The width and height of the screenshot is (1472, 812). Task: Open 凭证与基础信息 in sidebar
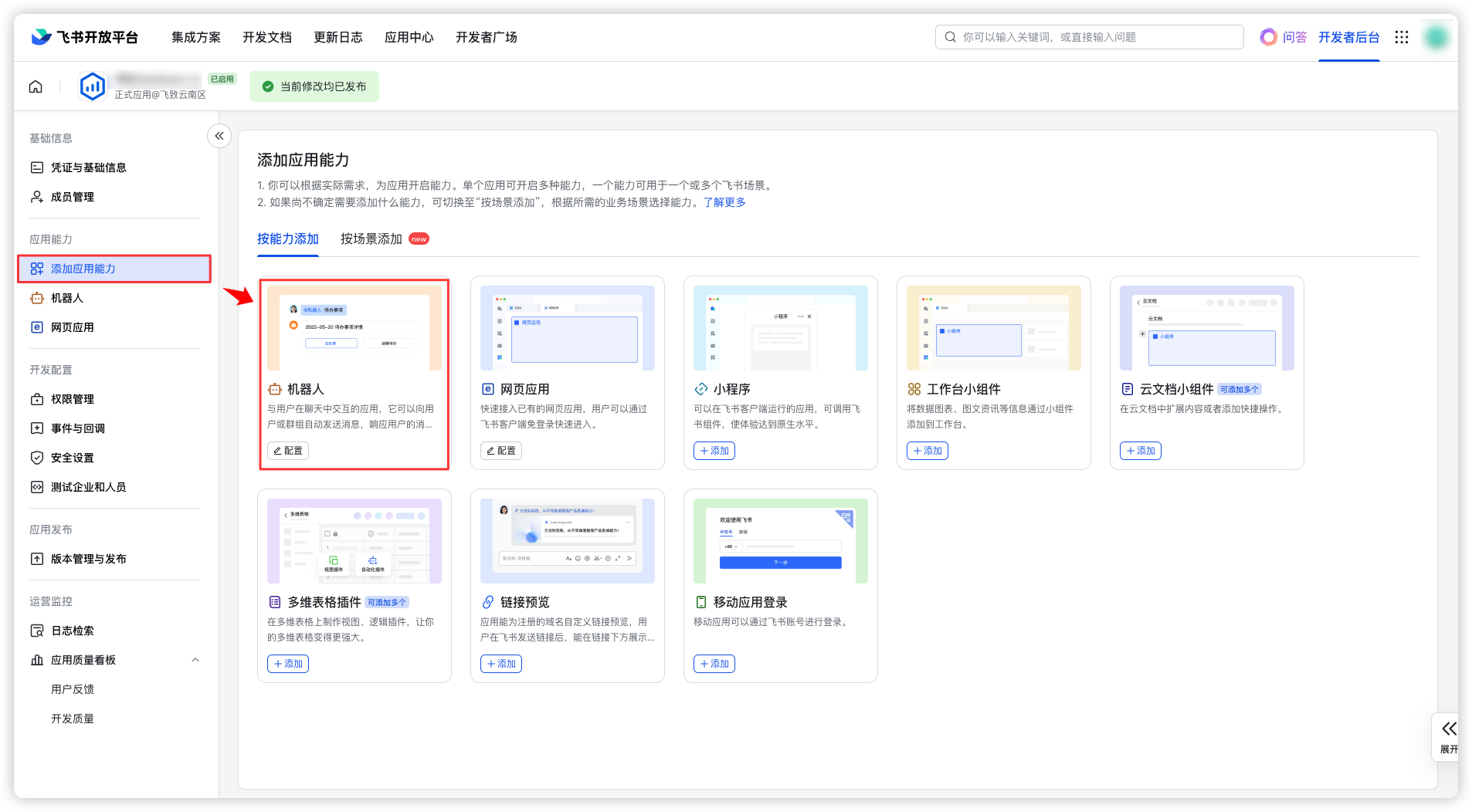point(114,167)
